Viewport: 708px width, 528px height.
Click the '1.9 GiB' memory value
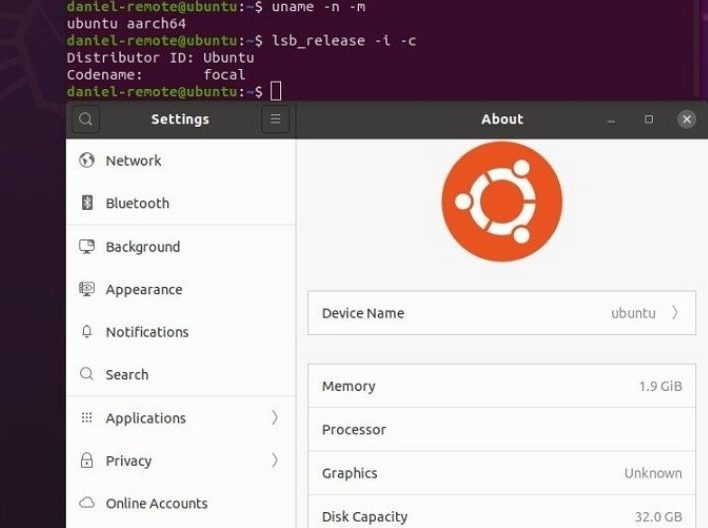point(660,386)
